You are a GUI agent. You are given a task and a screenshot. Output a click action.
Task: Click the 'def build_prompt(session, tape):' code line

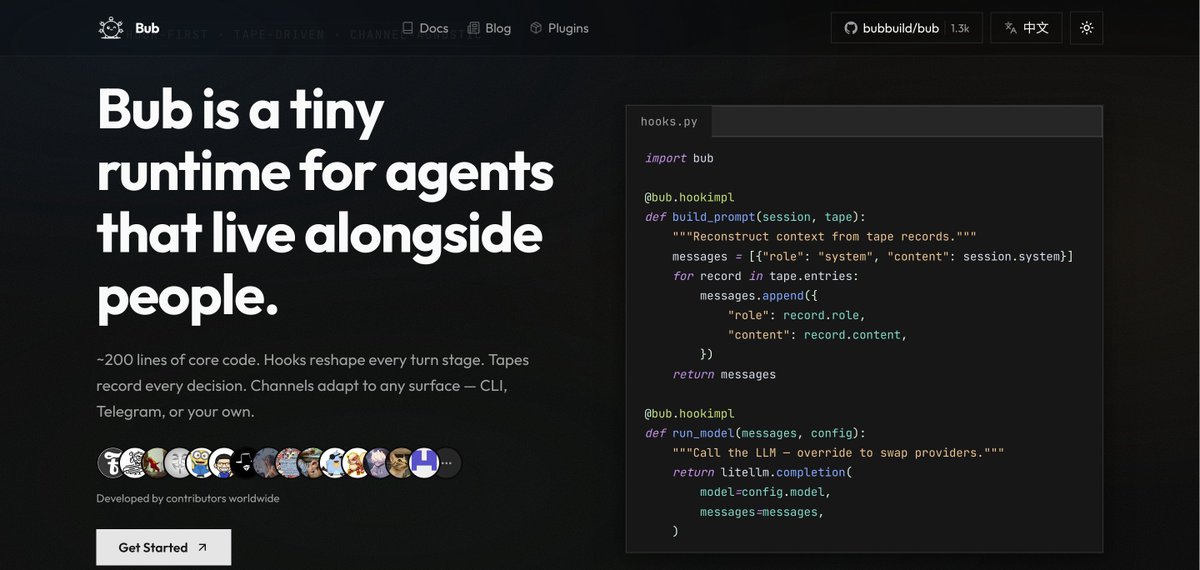click(x=755, y=216)
